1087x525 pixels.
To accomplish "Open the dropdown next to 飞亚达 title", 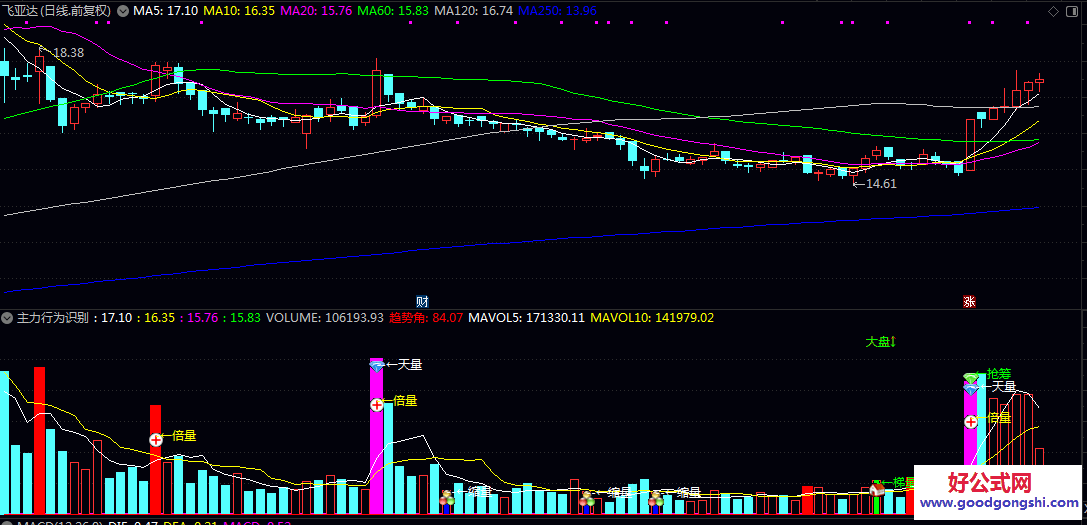I will coord(123,10).
